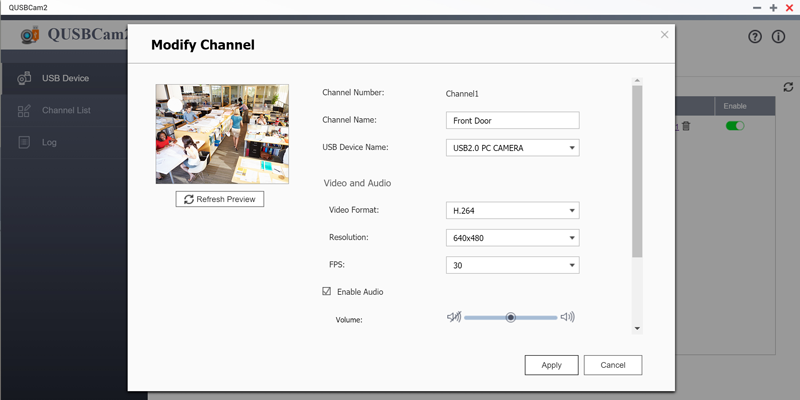Viewport: 800px width, 400px height.
Task: Open the help question mark icon
Action: point(755,37)
